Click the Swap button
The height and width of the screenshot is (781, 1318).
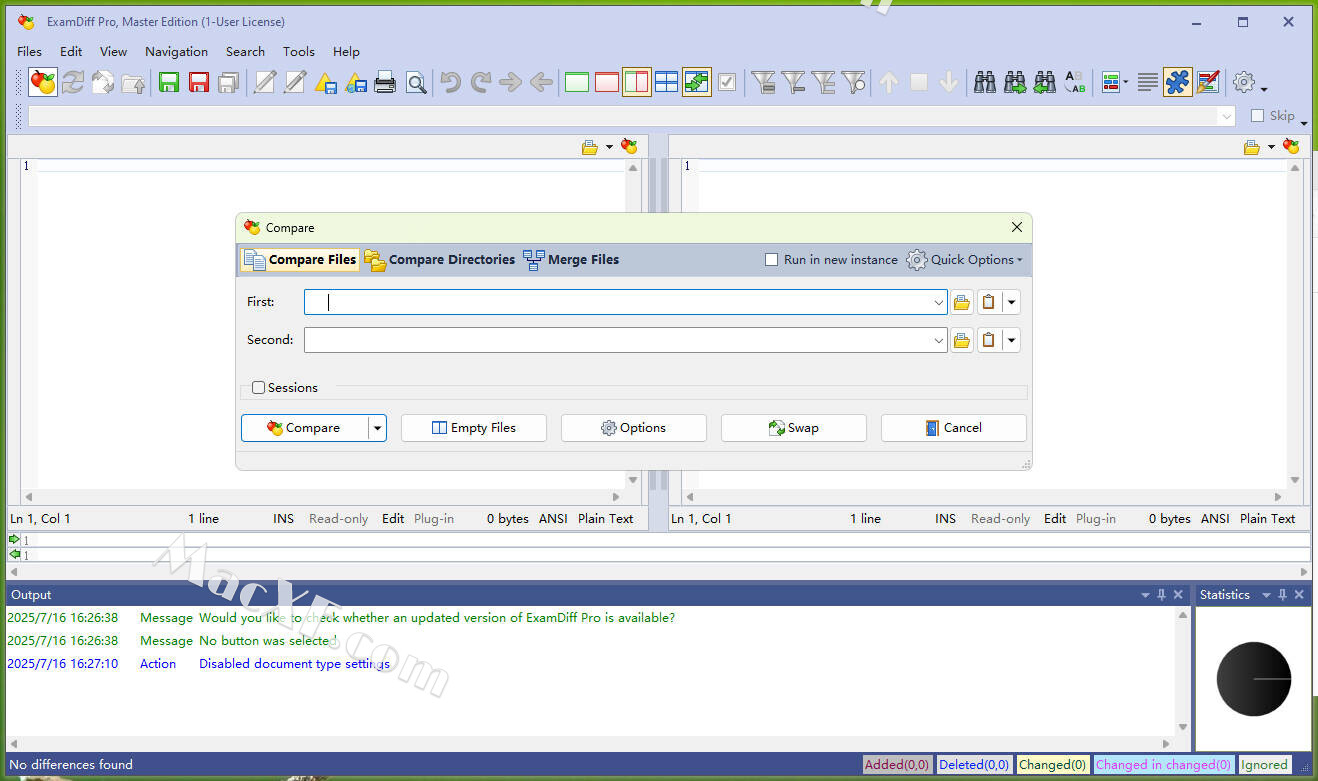point(794,428)
